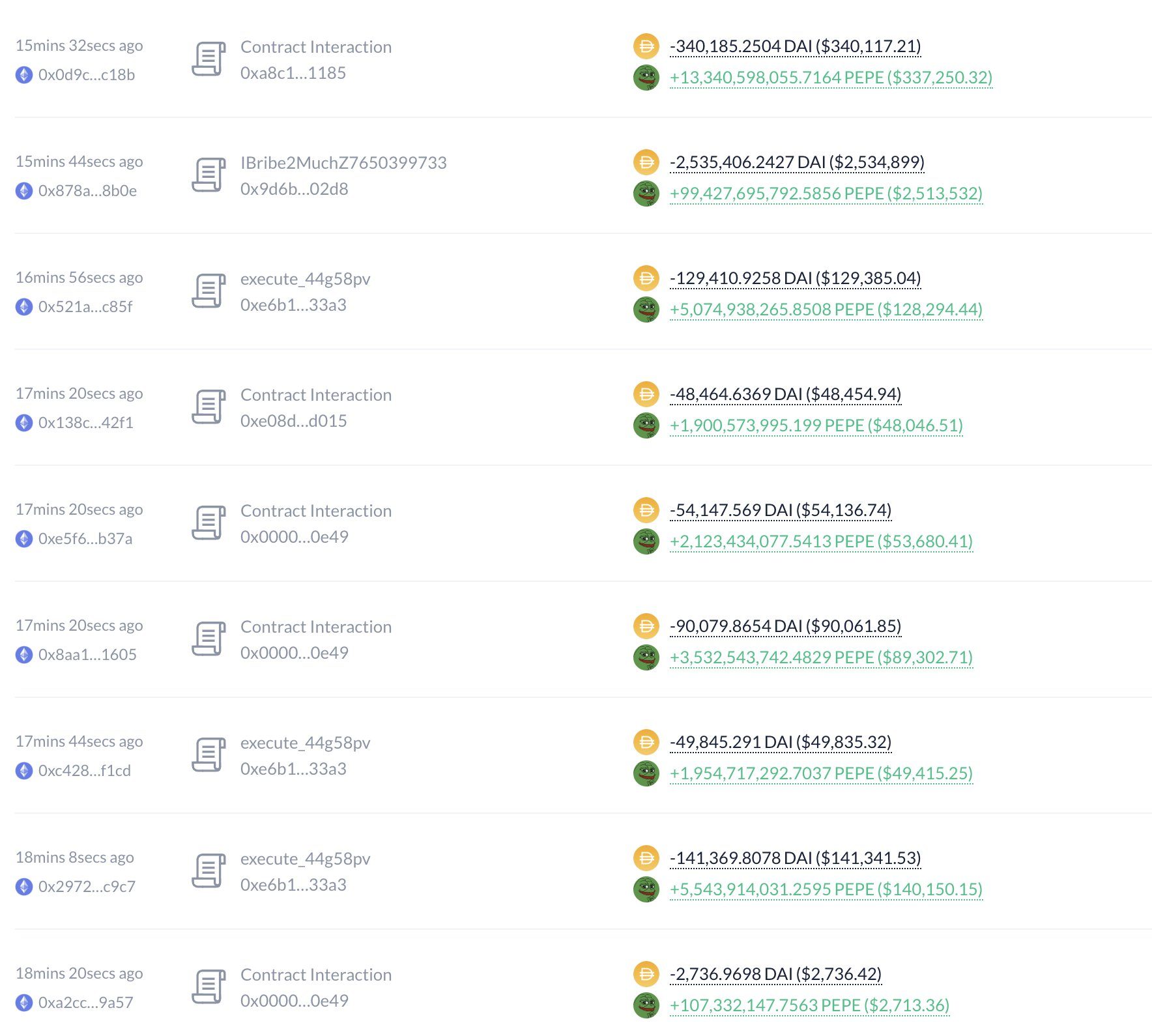This screenshot has width=1152, height=1036.
Task: Click the first execute_44g58pv label, 16mins ago
Action: pyautogui.click(x=305, y=279)
